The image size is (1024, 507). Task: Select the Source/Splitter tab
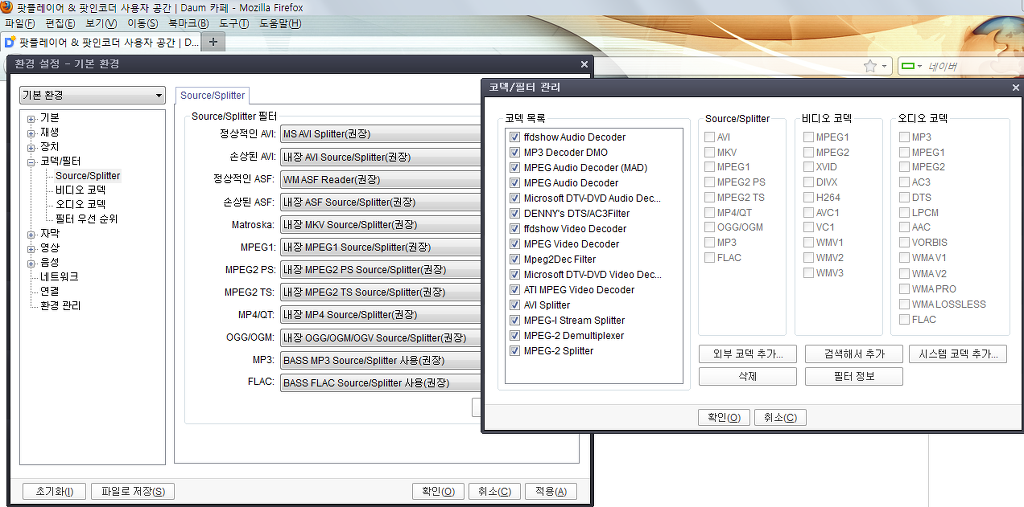pyautogui.click(x=213, y=95)
